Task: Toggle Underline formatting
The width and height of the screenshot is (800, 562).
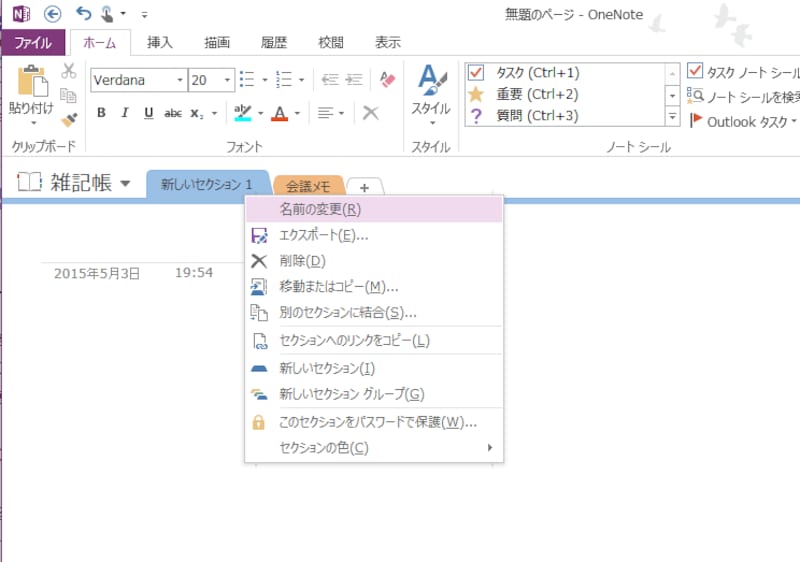Action: [148, 113]
